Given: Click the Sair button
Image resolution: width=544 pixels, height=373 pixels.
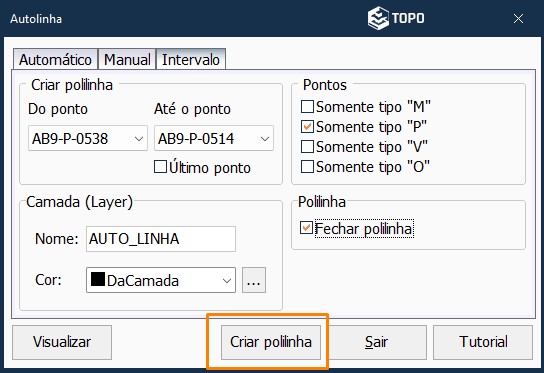Looking at the screenshot, I should [376, 342].
